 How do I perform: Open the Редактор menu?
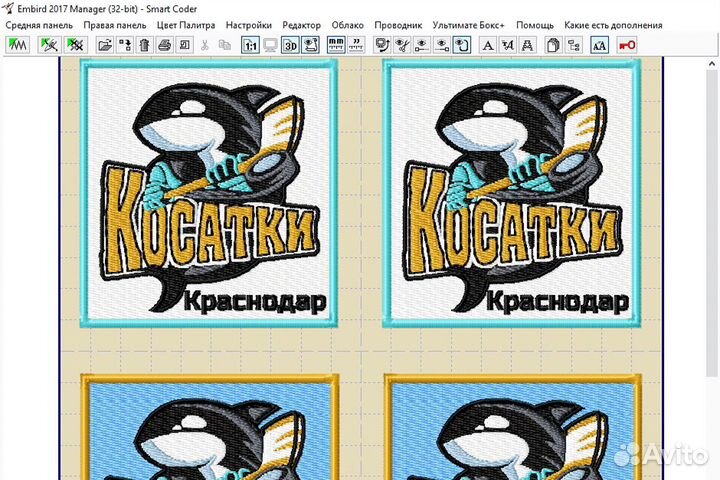click(302, 25)
